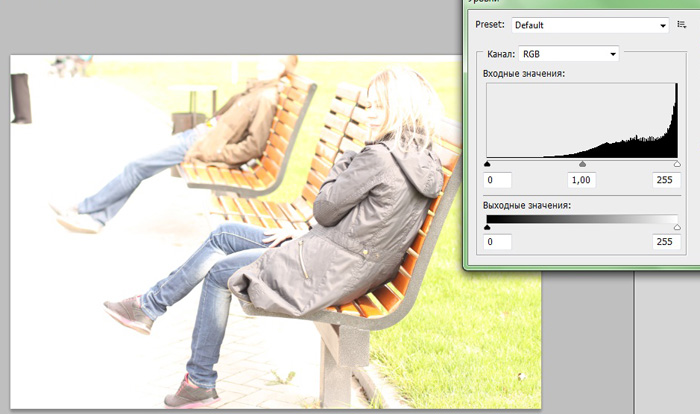
Task: Click the output shadows field showing 0
Action: (497, 242)
